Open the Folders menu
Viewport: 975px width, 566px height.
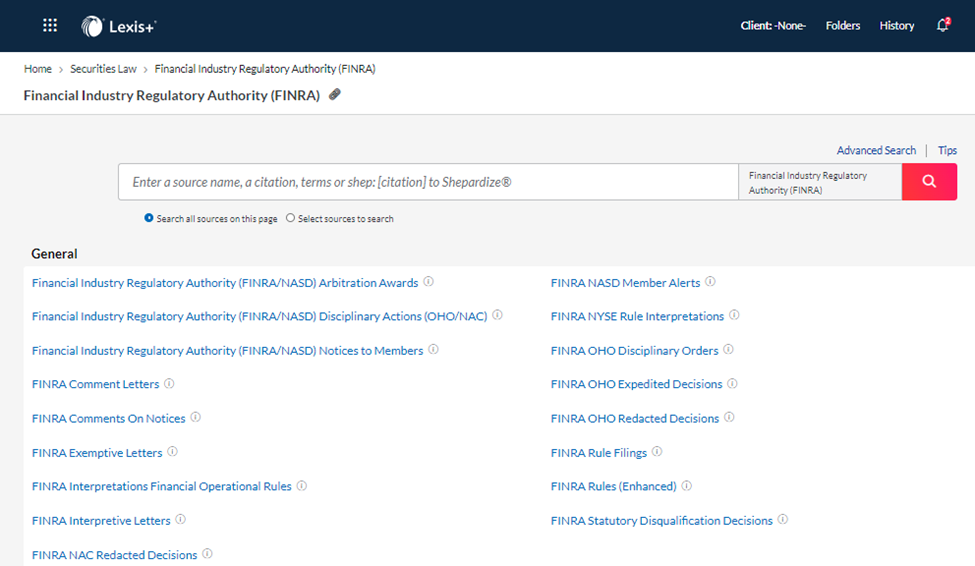pyautogui.click(x=843, y=26)
